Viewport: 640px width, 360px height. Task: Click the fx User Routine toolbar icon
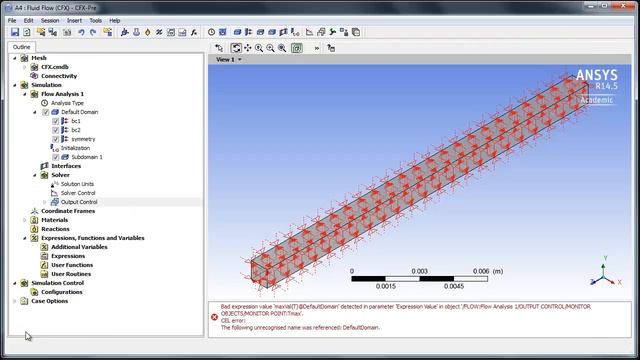click(x=194, y=32)
